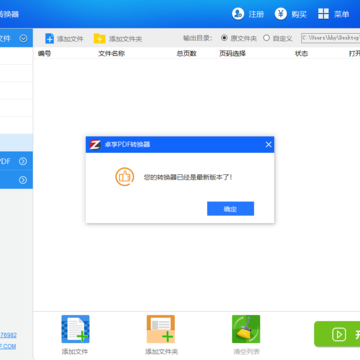Close the update dialog with X
360x360 pixels.
(x=268, y=145)
